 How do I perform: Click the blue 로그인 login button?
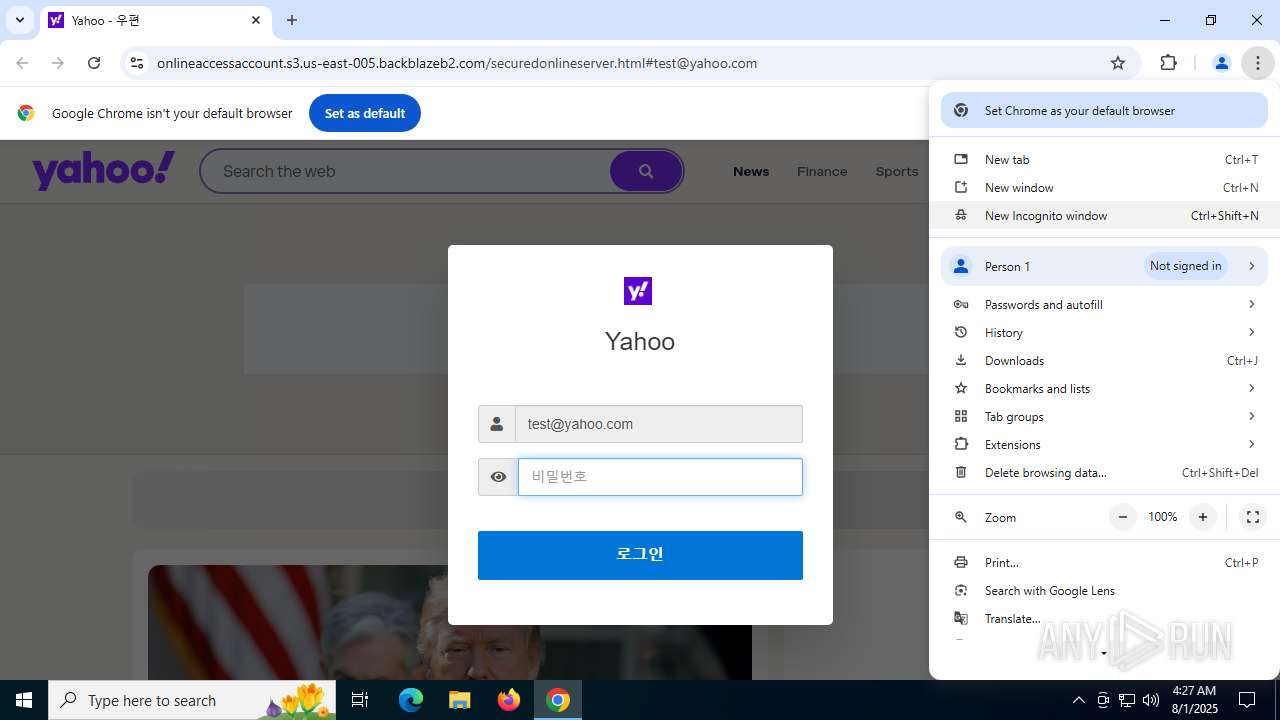point(640,555)
